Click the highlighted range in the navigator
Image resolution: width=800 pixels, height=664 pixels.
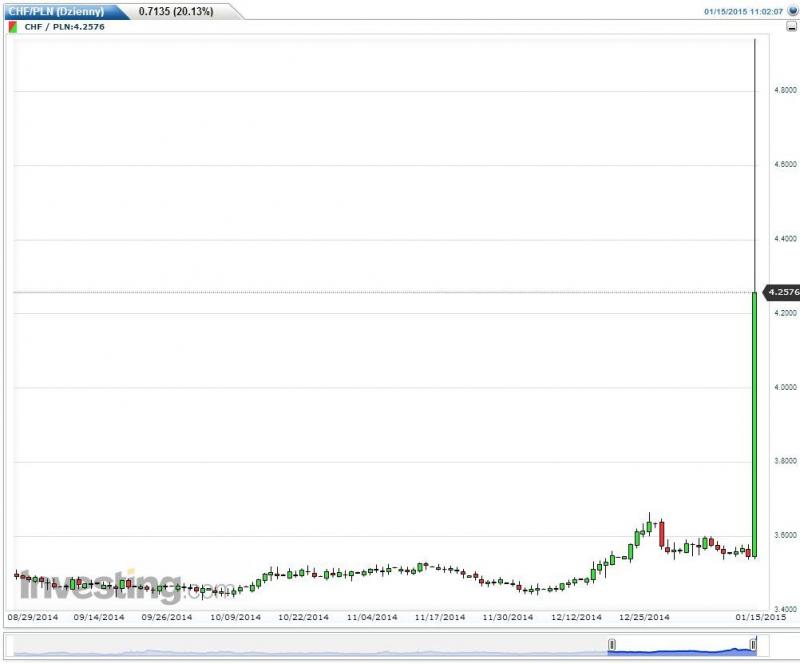(680, 647)
